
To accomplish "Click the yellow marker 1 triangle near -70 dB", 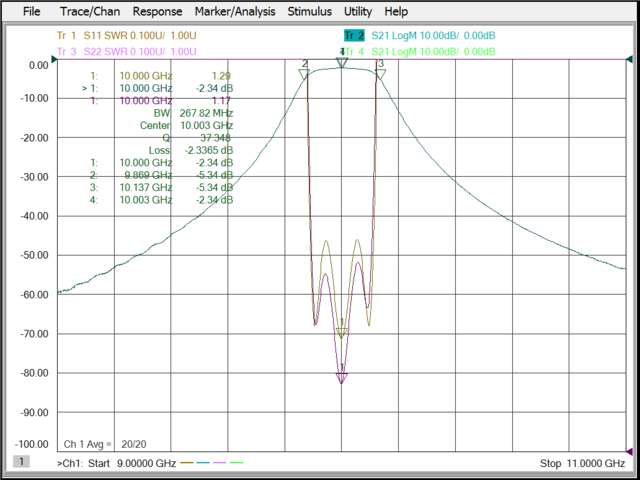I will click(x=342, y=333).
